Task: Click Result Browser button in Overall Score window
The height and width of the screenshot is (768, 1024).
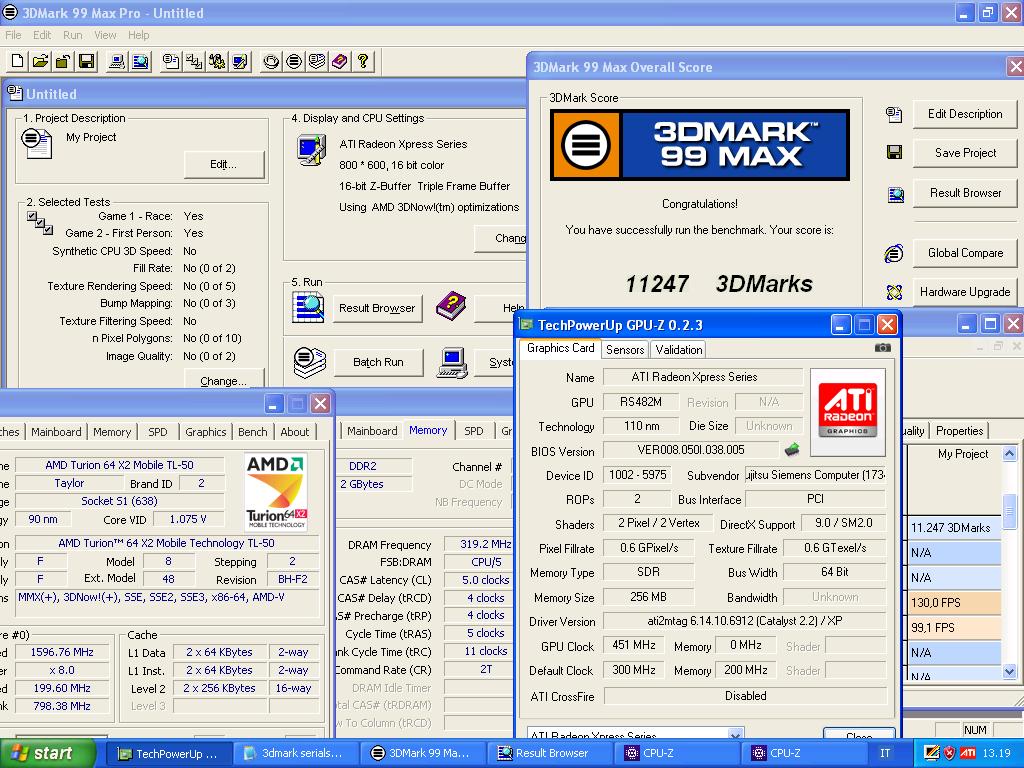Action: [965, 193]
